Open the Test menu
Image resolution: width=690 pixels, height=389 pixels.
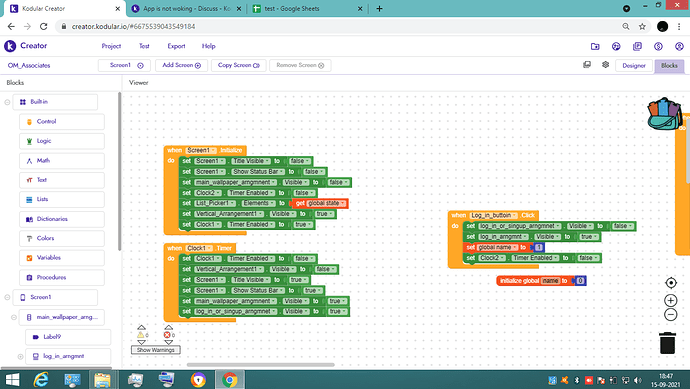point(144,46)
